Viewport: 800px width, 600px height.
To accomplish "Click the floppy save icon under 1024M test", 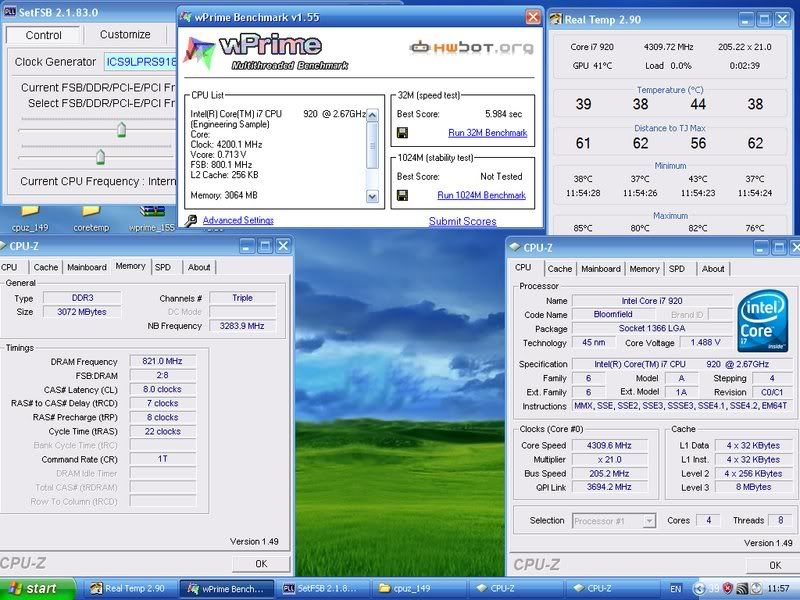I will (x=402, y=195).
